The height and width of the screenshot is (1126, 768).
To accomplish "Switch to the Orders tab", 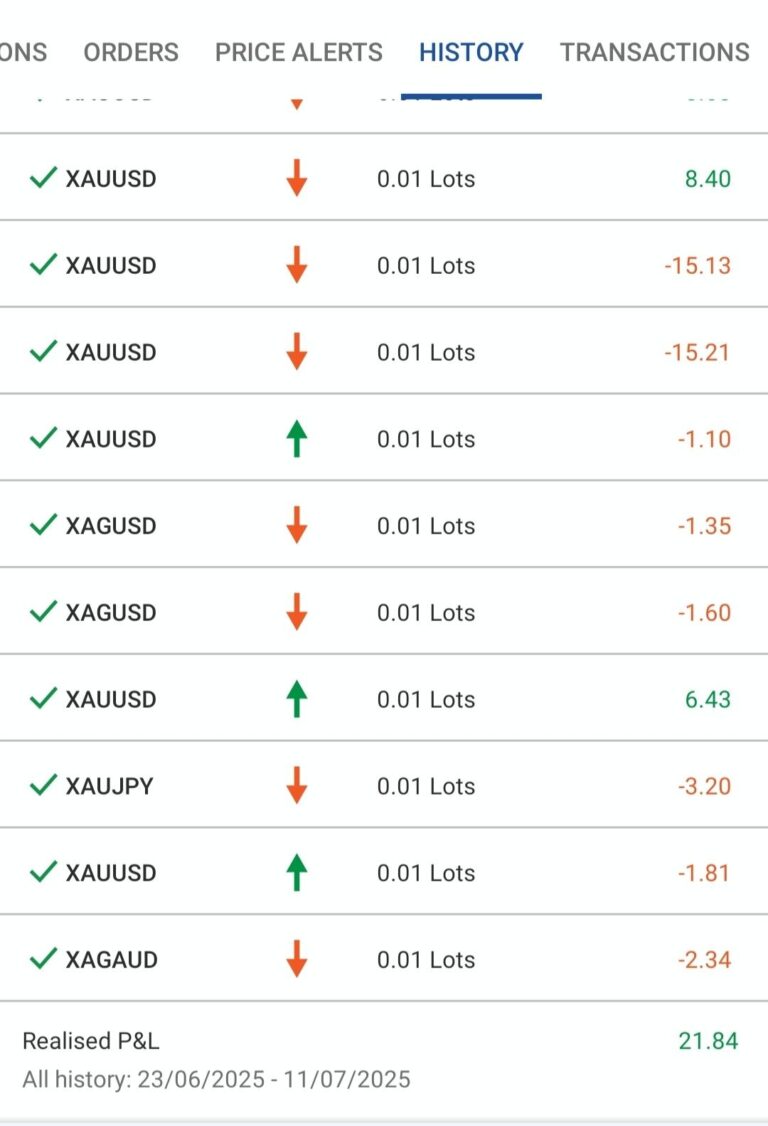I will (x=131, y=52).
